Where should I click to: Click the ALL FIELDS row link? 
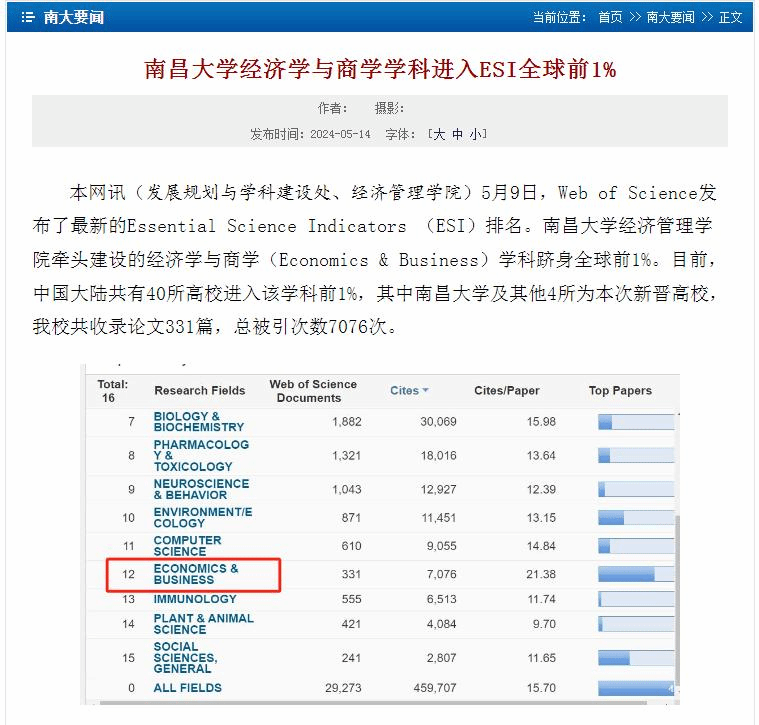[187, 688]
